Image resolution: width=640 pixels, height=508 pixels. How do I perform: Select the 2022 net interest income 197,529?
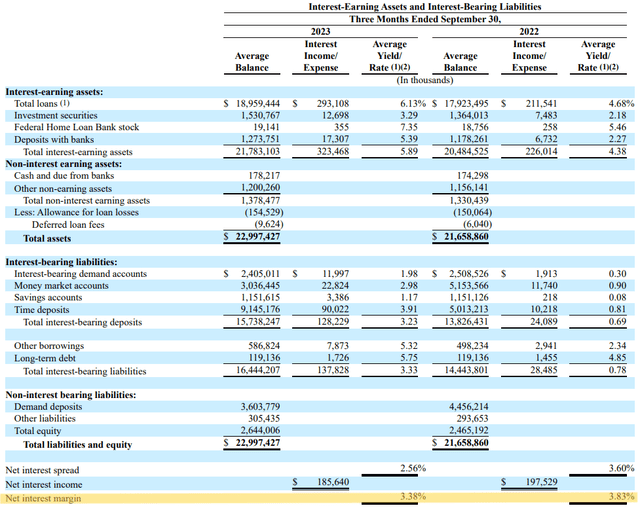point(541,482)
